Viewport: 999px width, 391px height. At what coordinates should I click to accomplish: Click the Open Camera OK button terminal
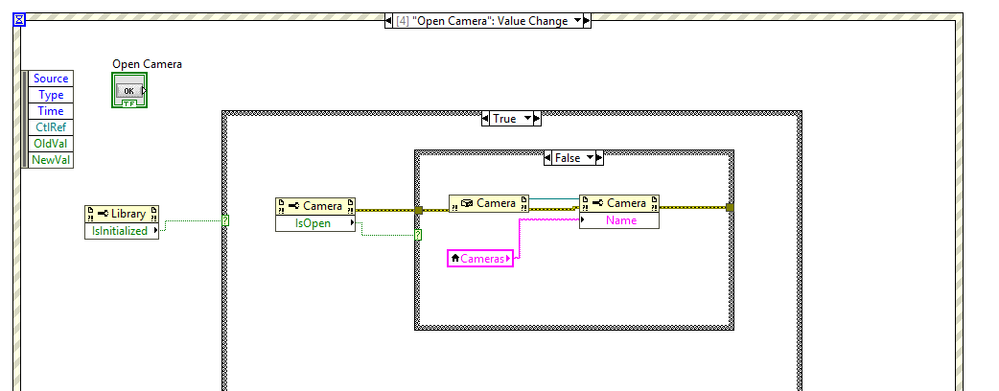pos(129,90)
